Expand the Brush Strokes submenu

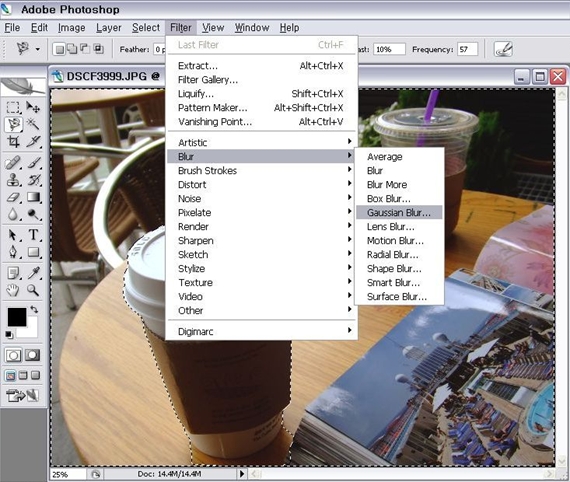pos(261,170)
